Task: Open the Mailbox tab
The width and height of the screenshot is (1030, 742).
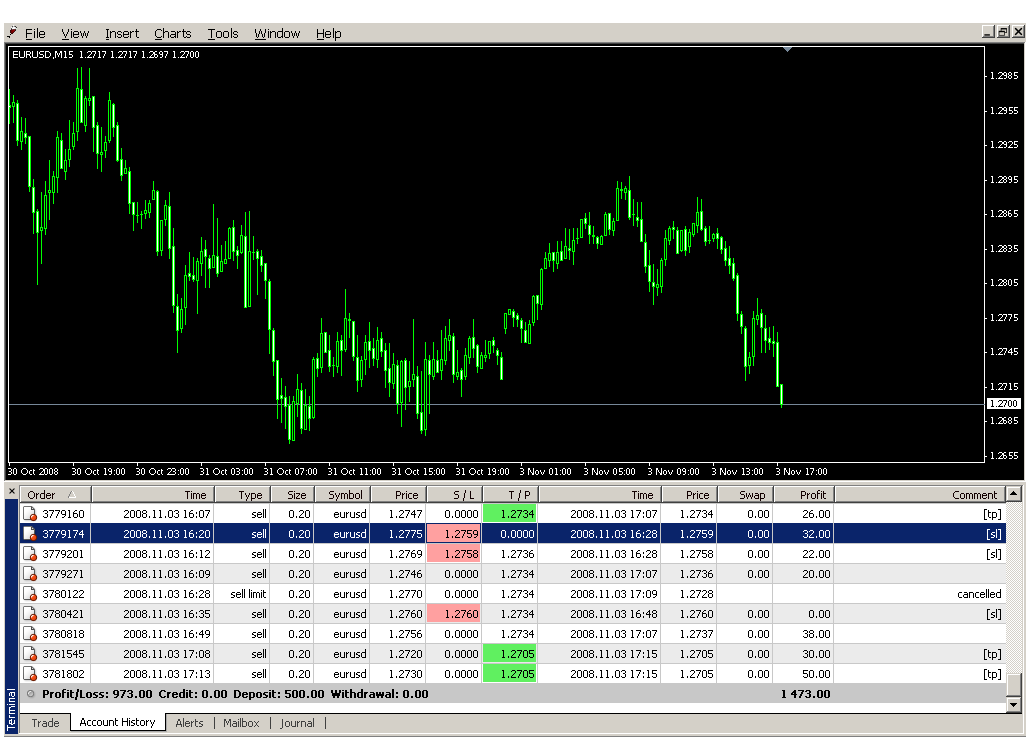Action: point(241,723)
